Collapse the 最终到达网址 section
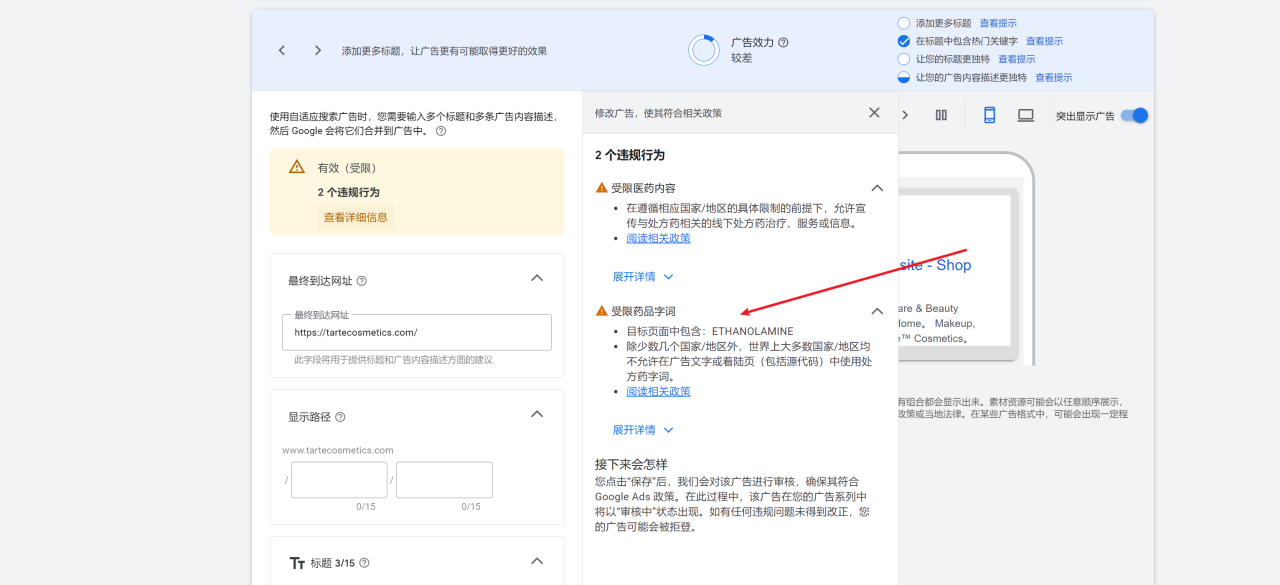The height and width of the screenshot is (585, 1280). tap(537, 278)
